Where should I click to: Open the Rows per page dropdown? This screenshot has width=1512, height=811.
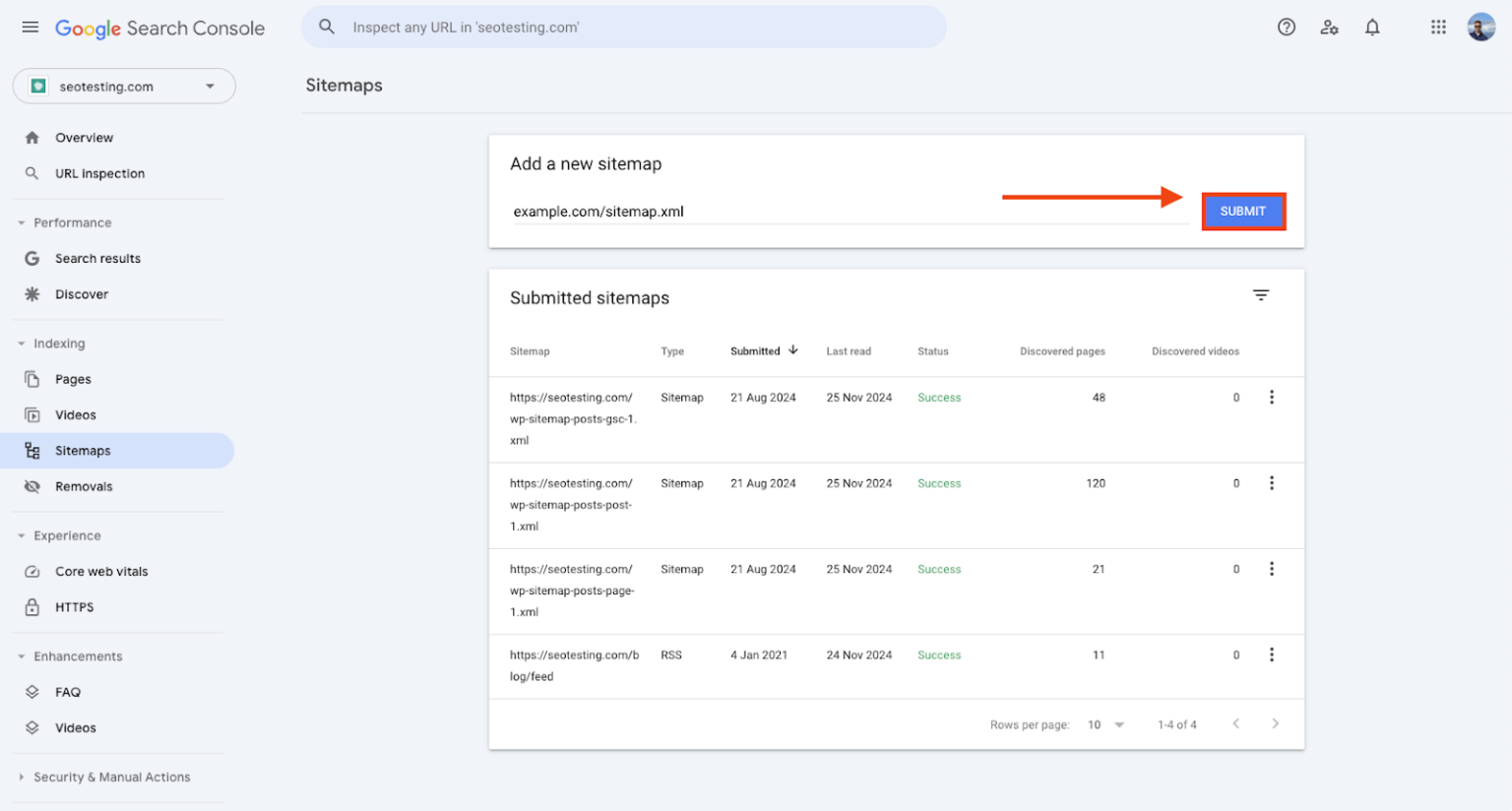click(1104, 723)
